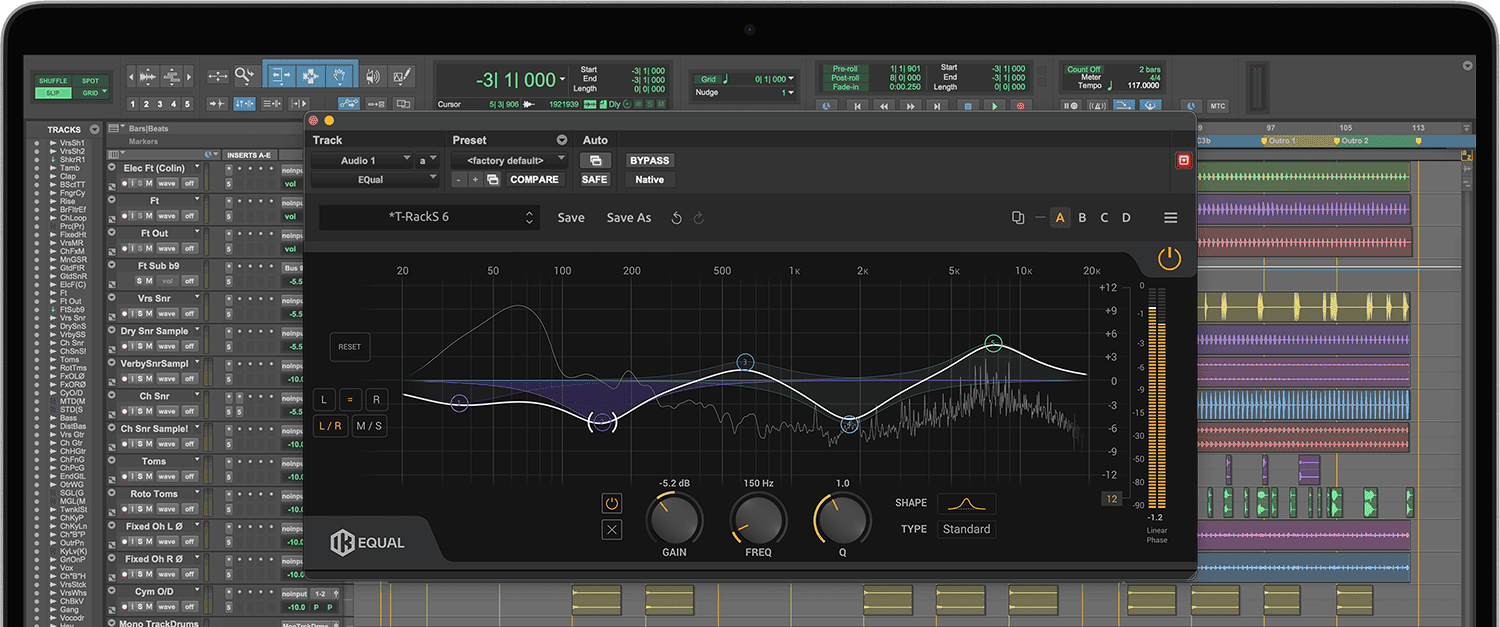
Task: Toggle the EQual main power button
Action: coord(1169,259)
